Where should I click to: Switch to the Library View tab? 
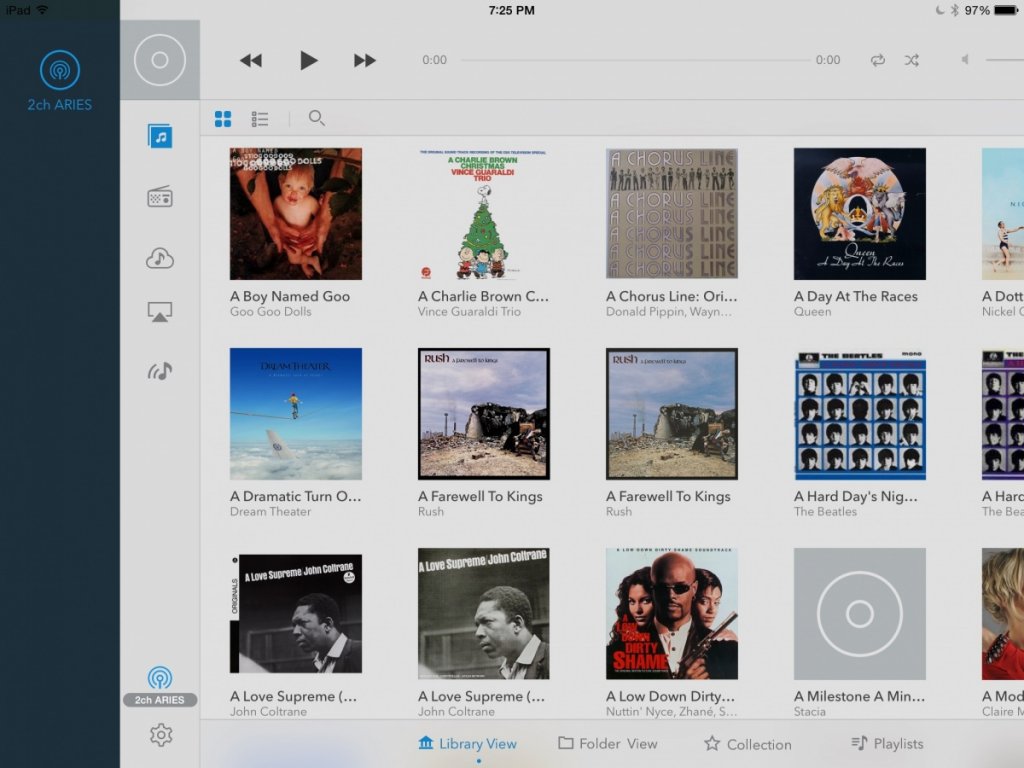point(468,744)
